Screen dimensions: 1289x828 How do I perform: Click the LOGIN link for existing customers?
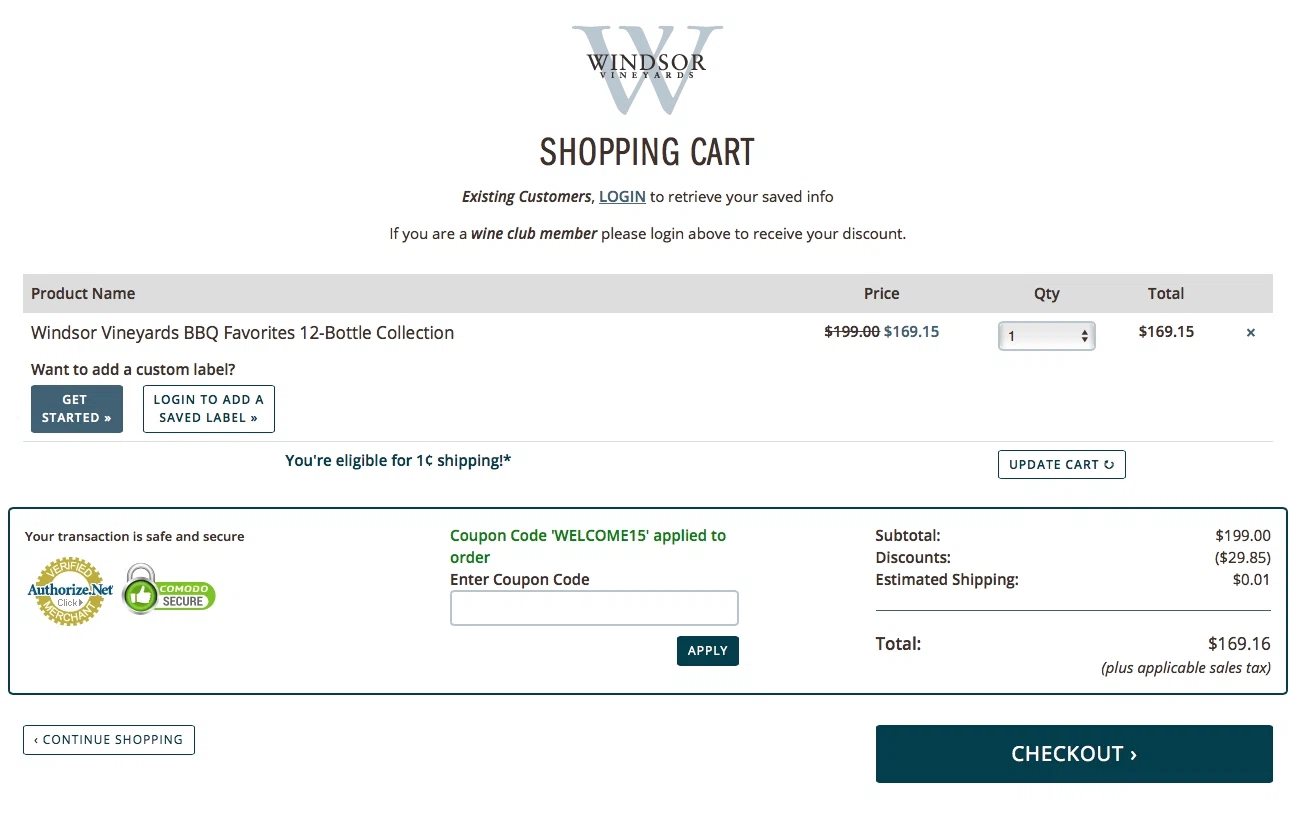pyautogui.click(x=622, y=196)
